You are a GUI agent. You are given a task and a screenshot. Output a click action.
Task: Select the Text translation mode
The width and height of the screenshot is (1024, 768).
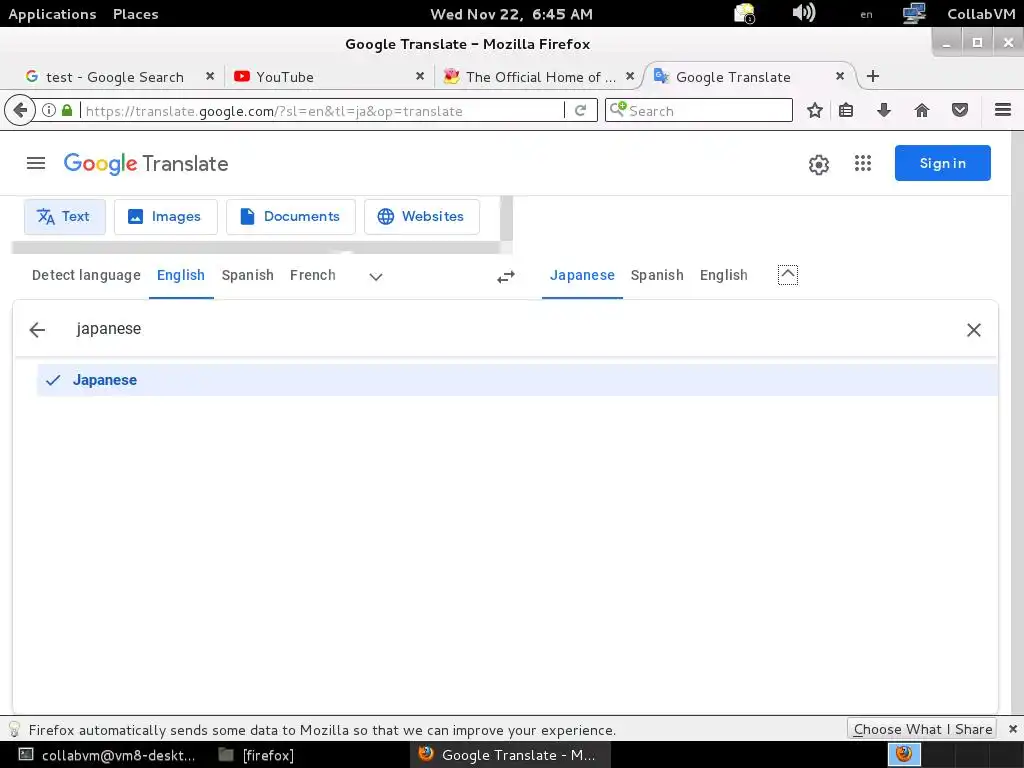pyautogui.click(x=65, y=216)
